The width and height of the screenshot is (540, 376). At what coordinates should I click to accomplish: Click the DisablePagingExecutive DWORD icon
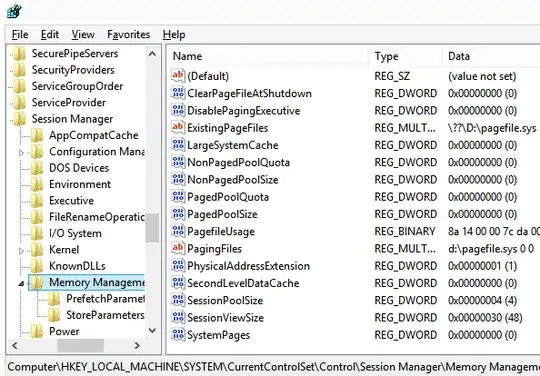click(178, 110)
